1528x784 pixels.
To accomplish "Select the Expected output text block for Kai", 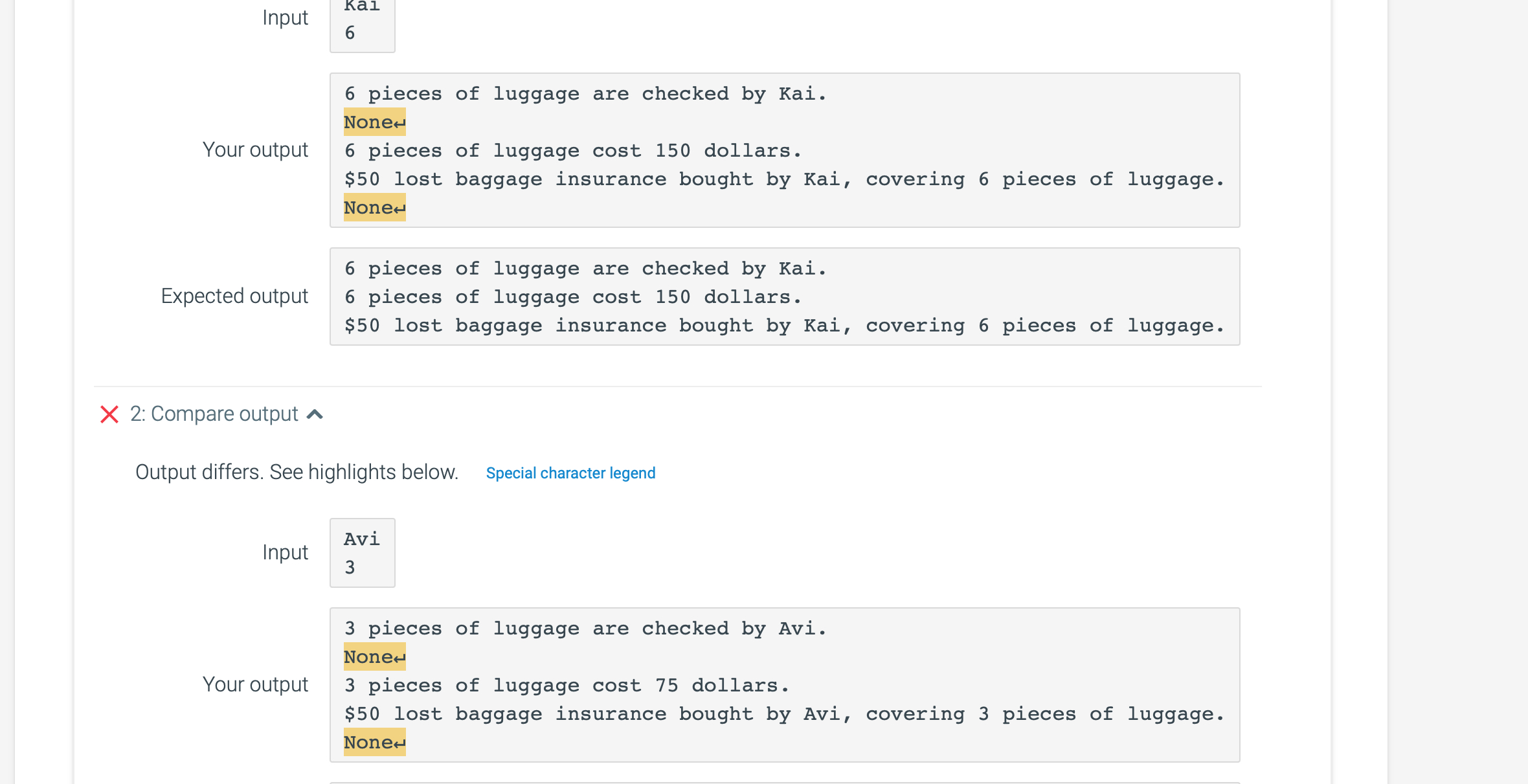I will 783,297.
